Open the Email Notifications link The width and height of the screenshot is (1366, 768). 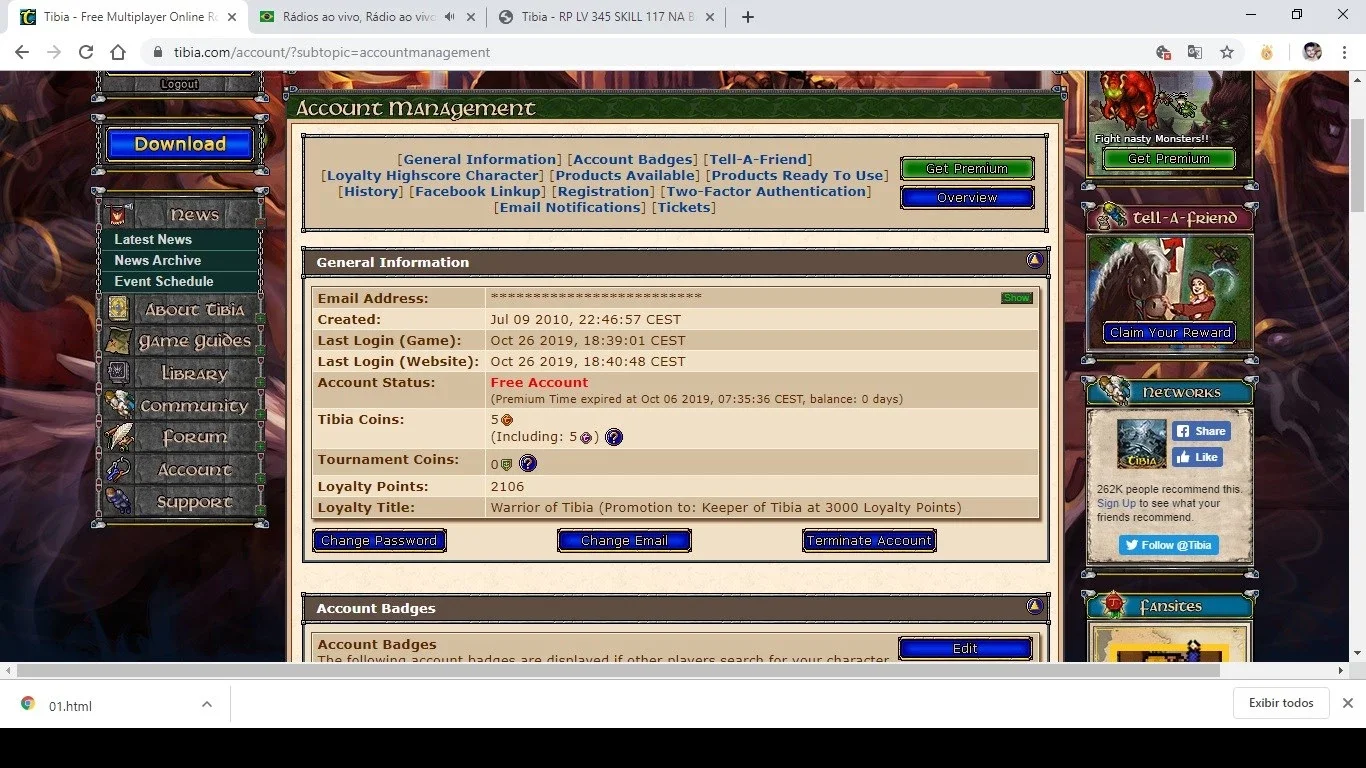point(570,207)
